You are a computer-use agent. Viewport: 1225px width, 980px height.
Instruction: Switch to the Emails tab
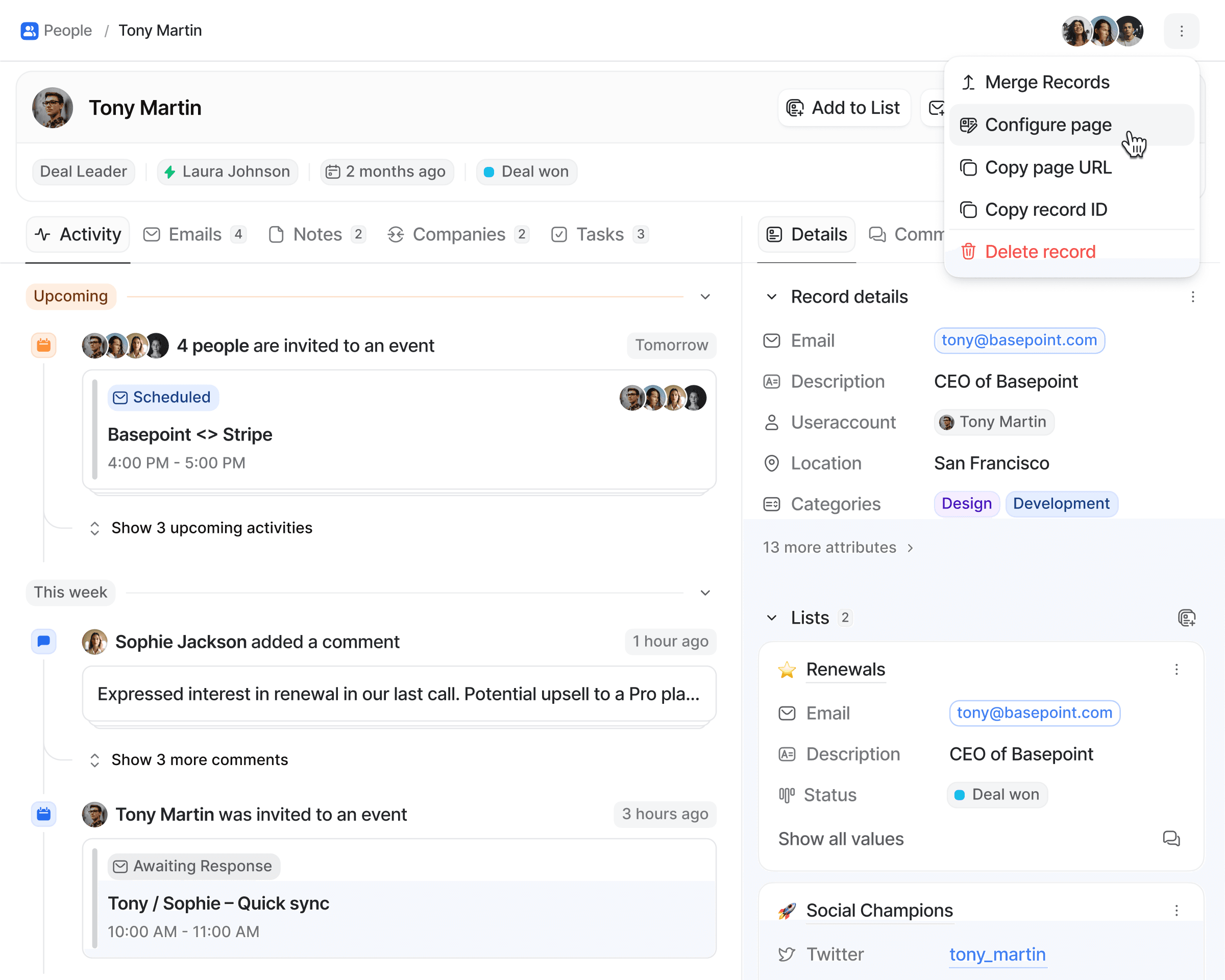pos(194,234)
